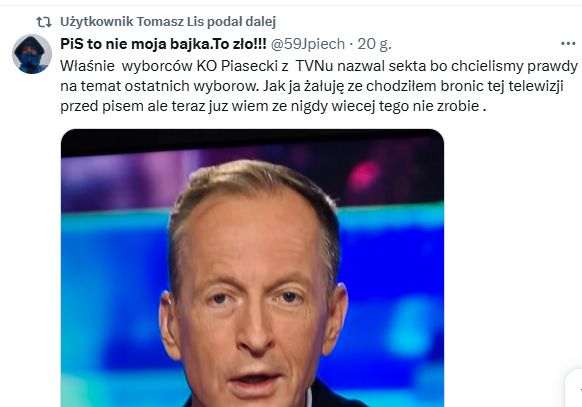The width and height of the screenshot is (582, 407).
Task: Open profile 'PiS to nie moja bajka.To zło!!!'
Action: [x=163, y=44]
